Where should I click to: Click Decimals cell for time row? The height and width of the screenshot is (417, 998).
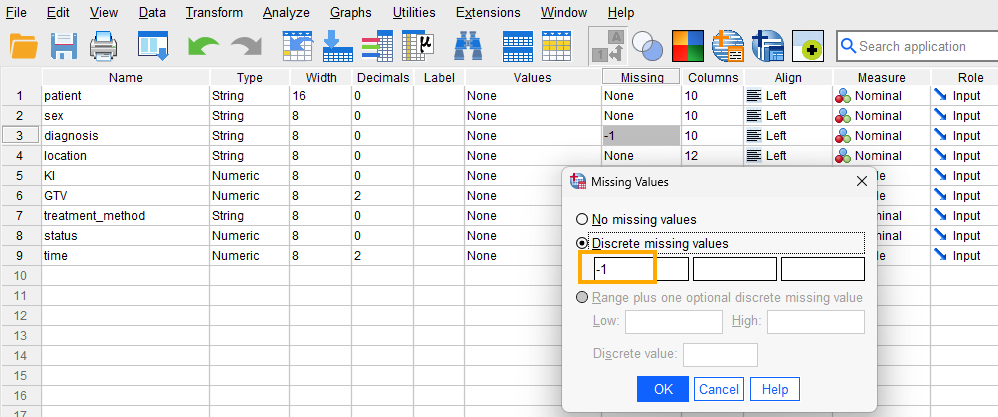click(382, 255)
